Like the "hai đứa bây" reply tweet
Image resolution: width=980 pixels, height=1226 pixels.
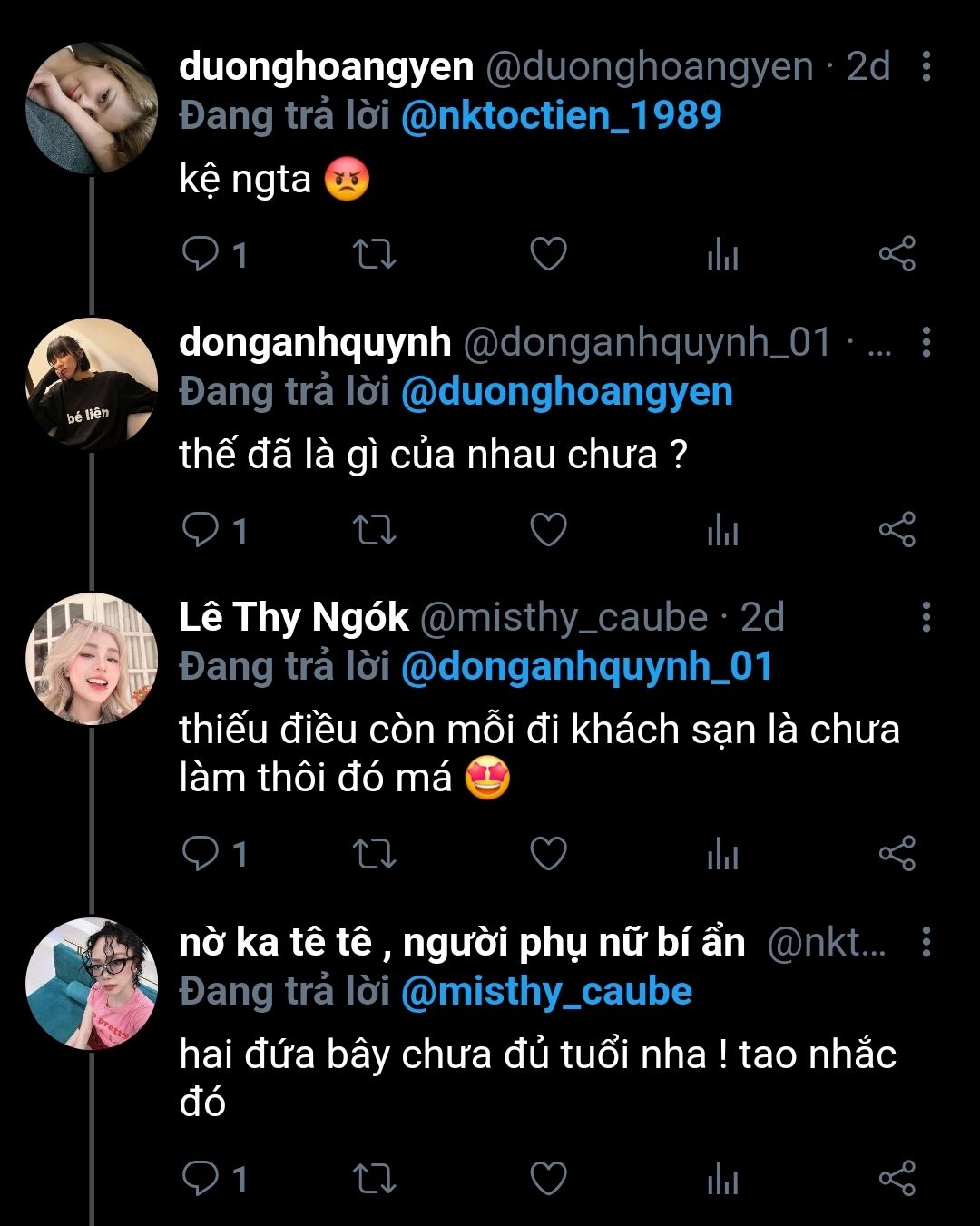tap(548, 1178)
